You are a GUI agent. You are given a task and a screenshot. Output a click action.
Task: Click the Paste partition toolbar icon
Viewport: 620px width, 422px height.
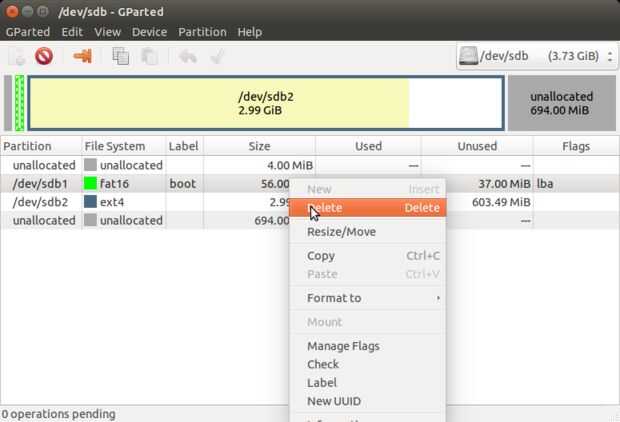[x=149, y=56]
